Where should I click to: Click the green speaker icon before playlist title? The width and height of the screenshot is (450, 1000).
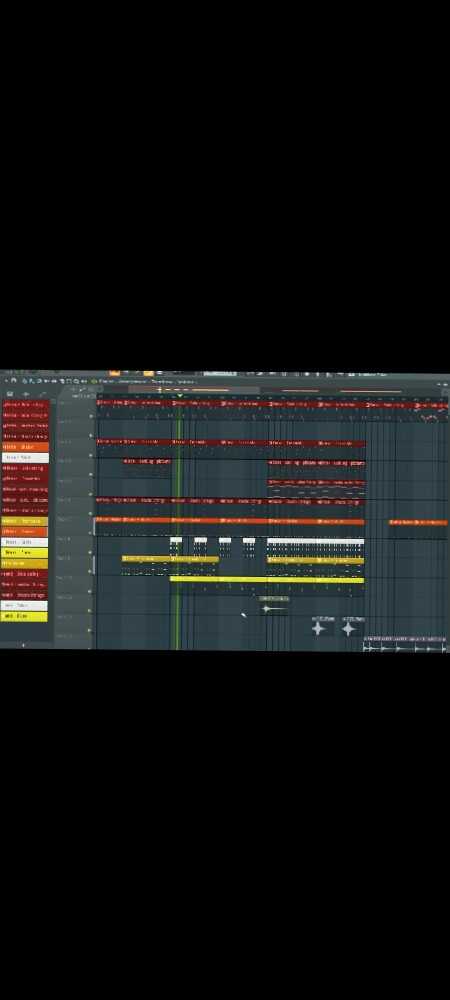[x=94, y=381]
